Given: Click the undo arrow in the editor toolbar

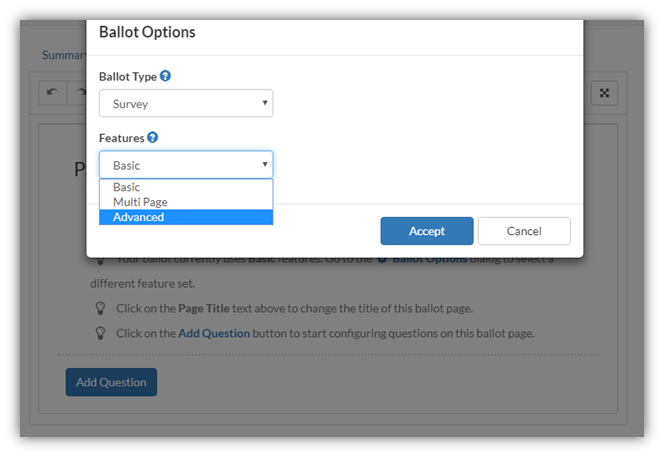Looking at the screenshot, I should [x=53, y=92].
